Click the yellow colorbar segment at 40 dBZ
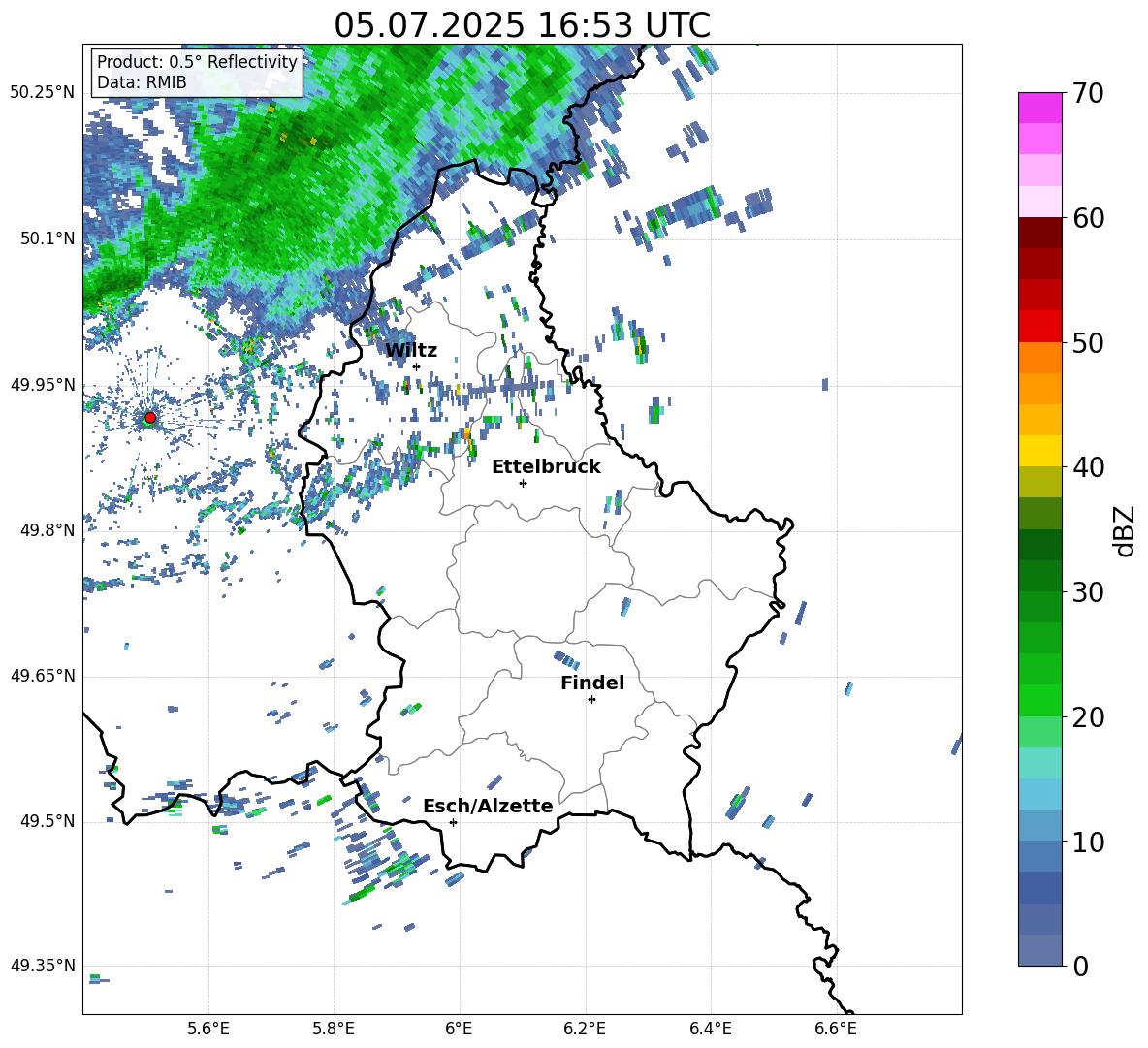 pyautogui.click(x=1040, y=452)
